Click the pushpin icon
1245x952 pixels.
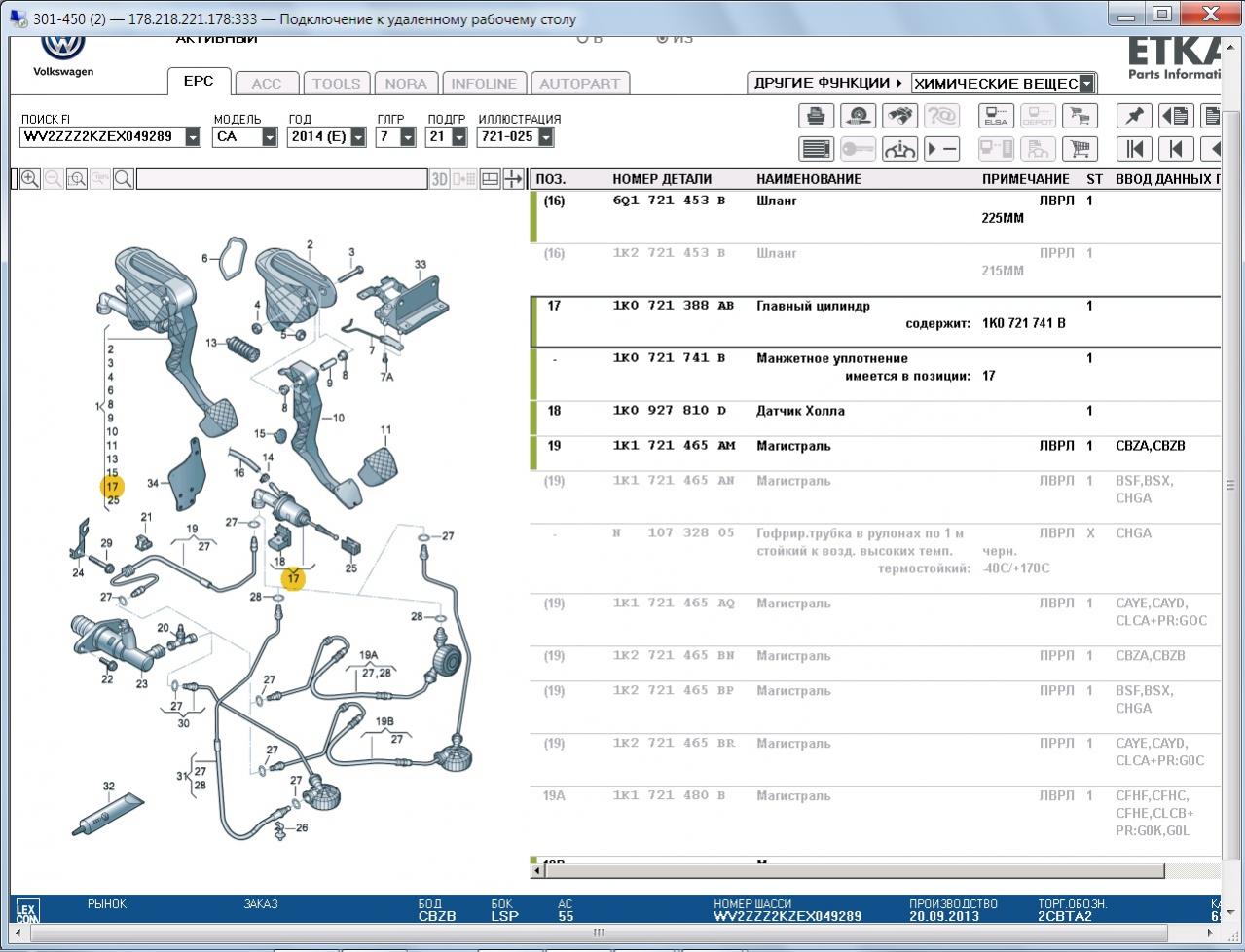(x=1134, y=116)
